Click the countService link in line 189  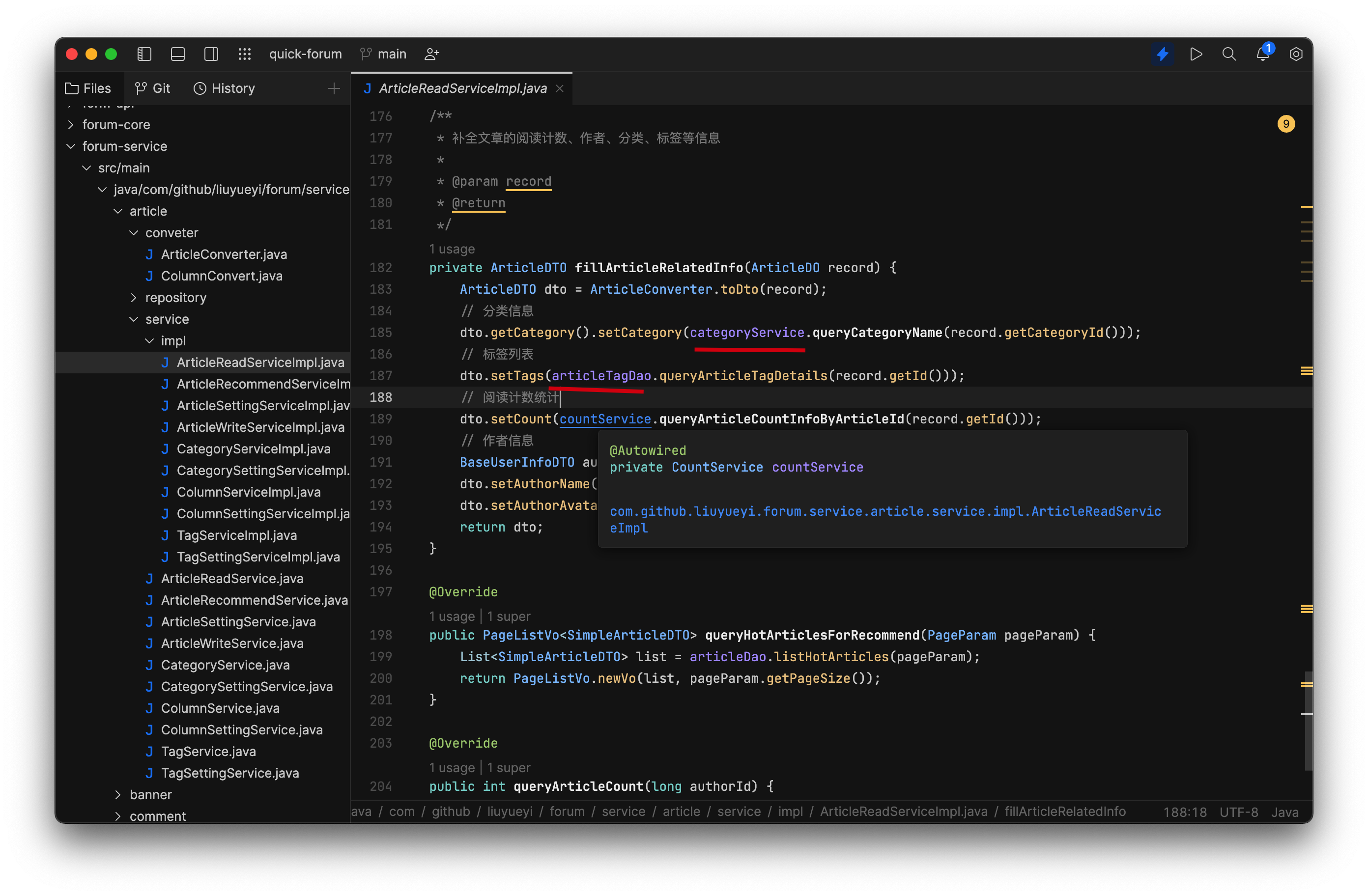[605, 419]
